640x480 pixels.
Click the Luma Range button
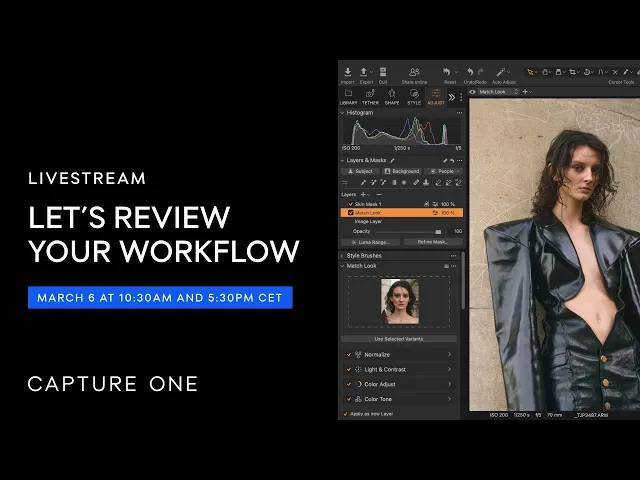coord(371,242)
